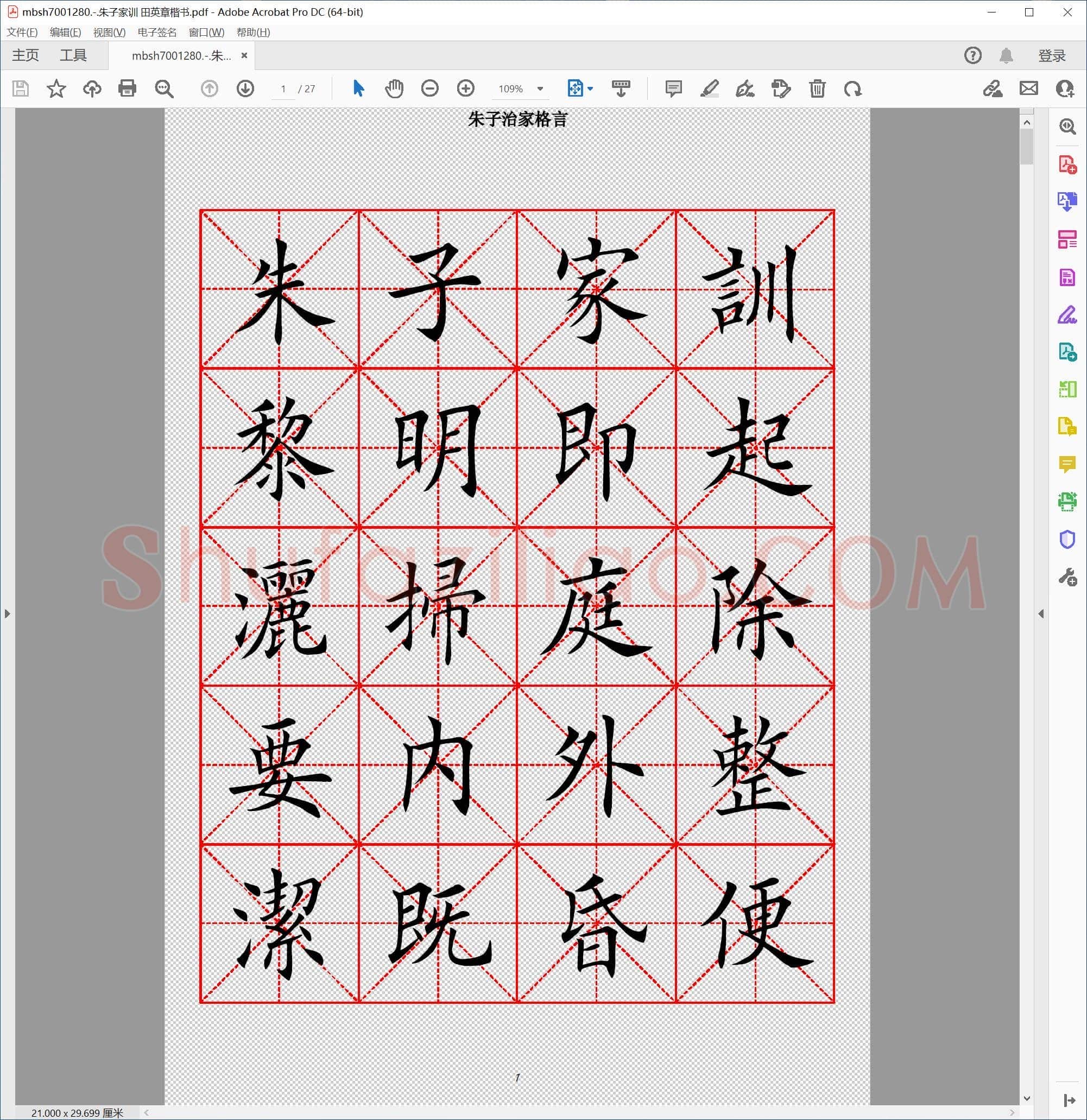Screen dimensions: 1087x1120
Task: Open the read mode keyboard icon
Action: (x=621, y=88)
